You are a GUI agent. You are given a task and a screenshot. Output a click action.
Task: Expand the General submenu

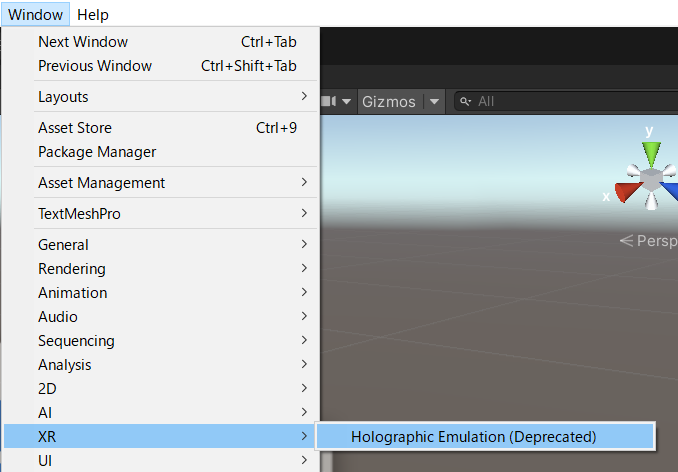click(160, 245)
